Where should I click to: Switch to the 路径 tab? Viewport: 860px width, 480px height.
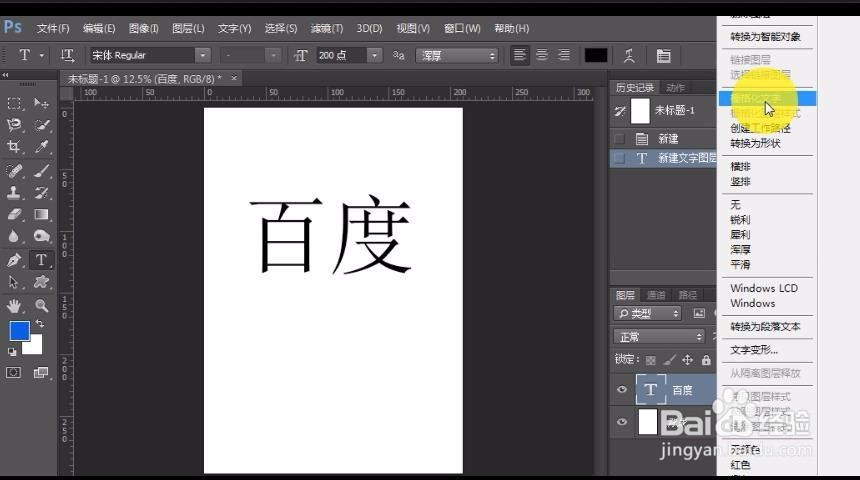pyautogui.click(x=688, y=295)
